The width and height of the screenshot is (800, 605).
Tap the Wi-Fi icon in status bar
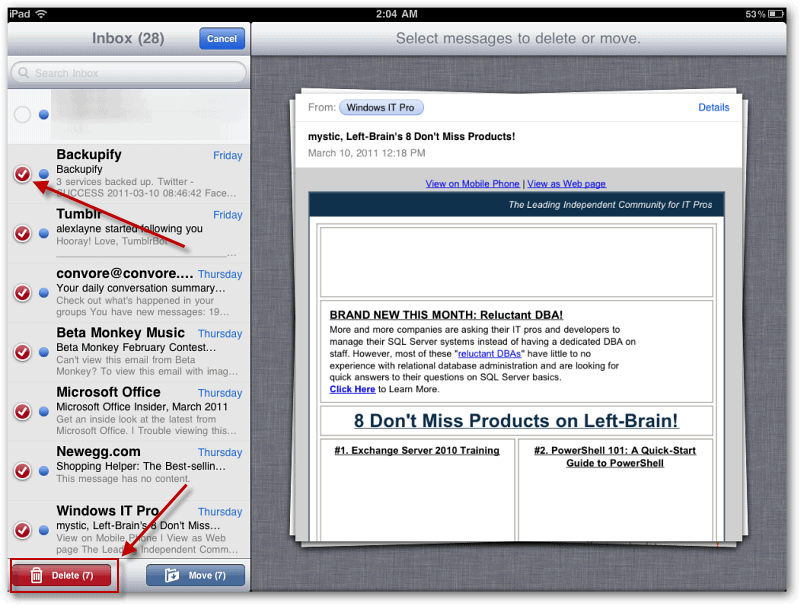pos(40,14)
